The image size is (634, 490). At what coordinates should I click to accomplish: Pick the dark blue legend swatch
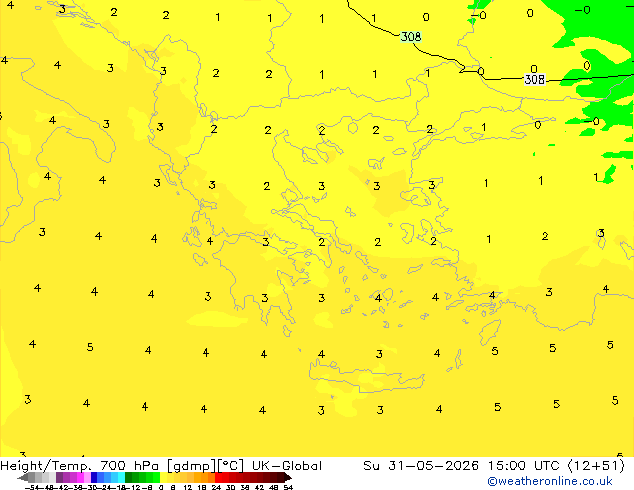94,477
